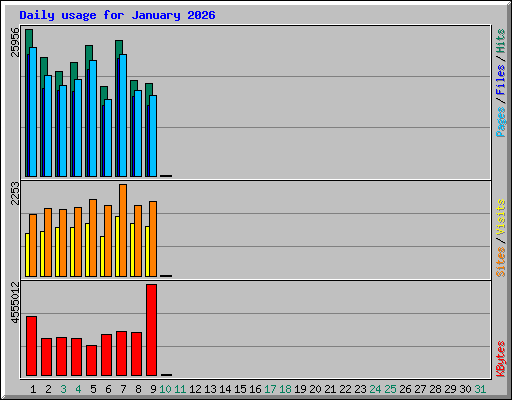Click the Hits legend label

pos(500,41)
